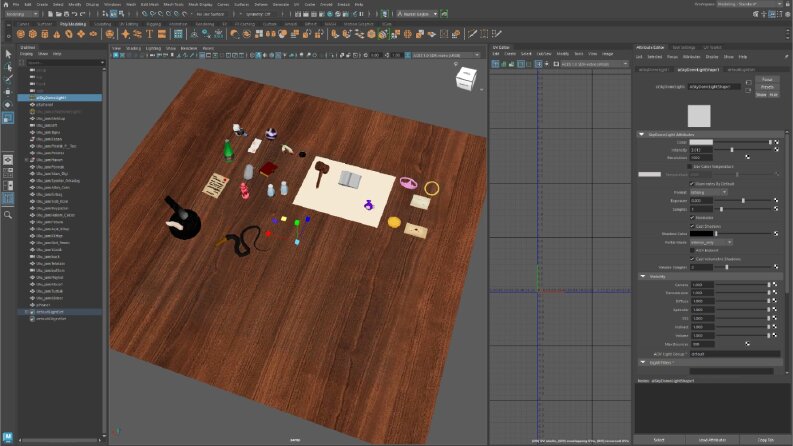The height and width of the screenshot is (446, 793).
Task: Click the Home icon at top left
Action: (x=6, y=4)
